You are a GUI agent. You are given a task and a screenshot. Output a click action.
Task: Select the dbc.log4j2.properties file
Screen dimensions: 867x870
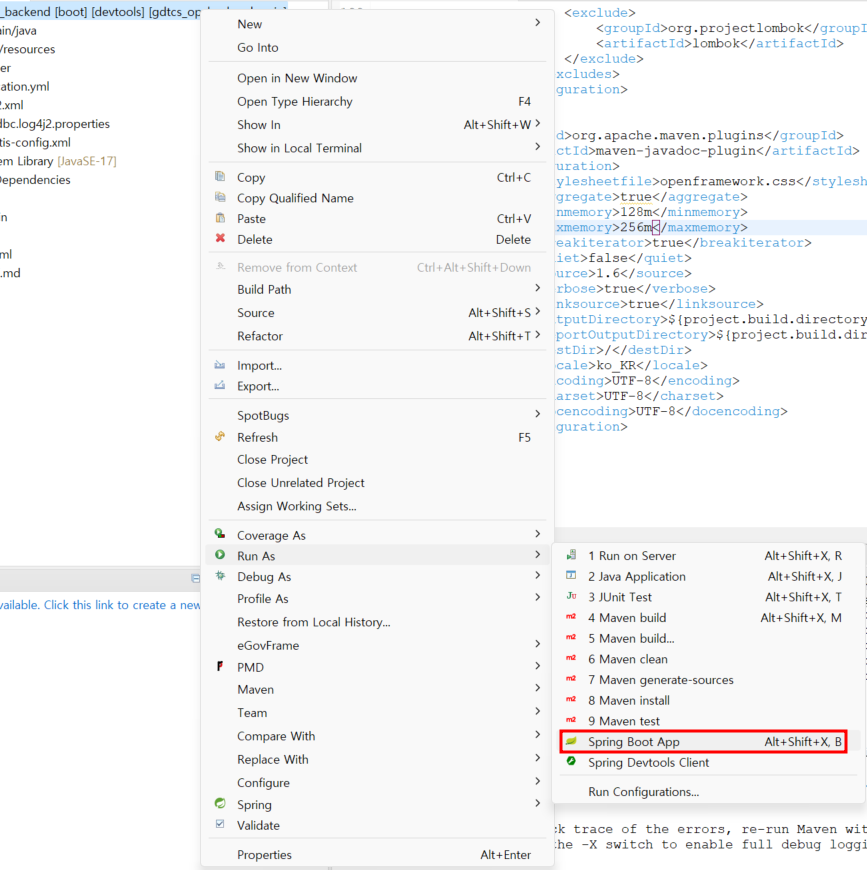point(55,124)
